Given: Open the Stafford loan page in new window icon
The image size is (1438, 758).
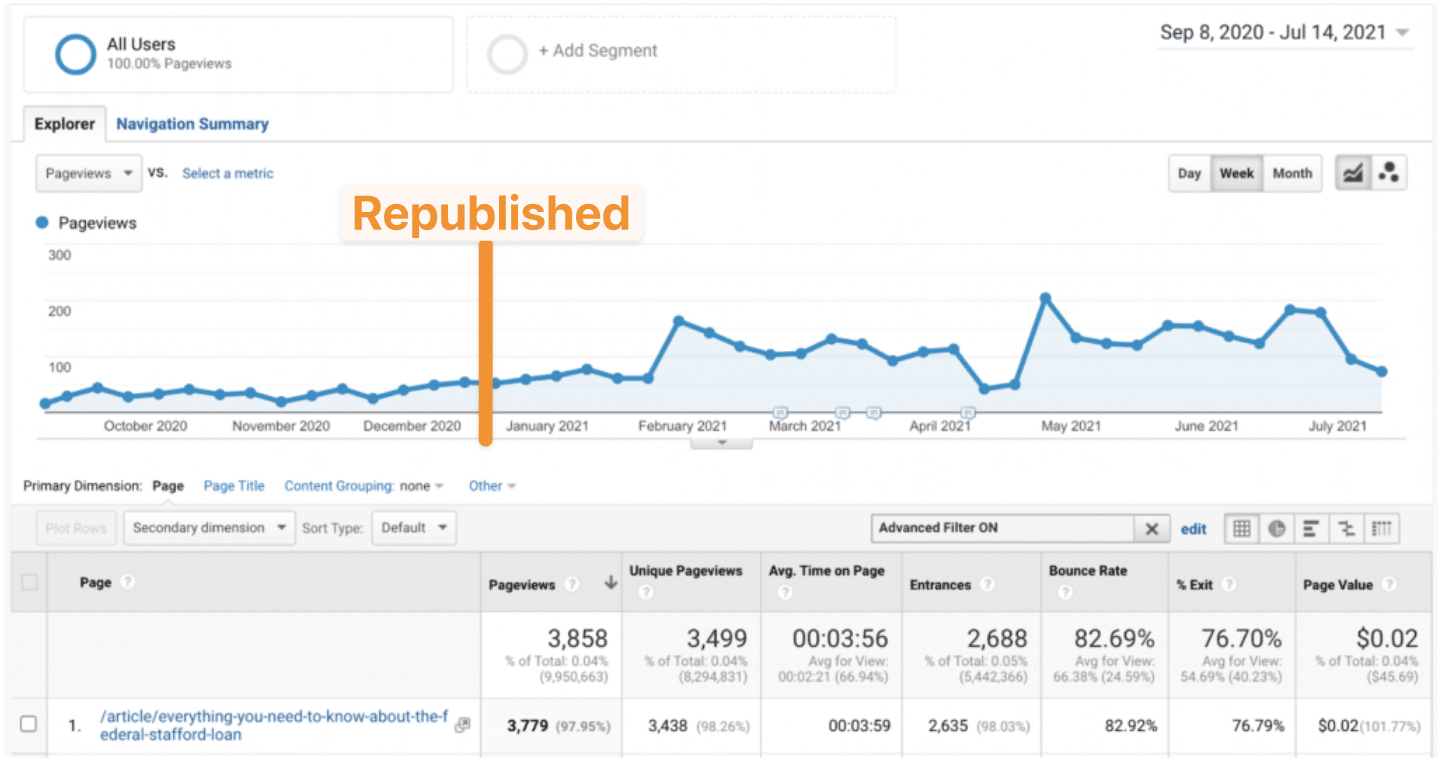Looking at the screenshot, I should [x=462, y=725].
